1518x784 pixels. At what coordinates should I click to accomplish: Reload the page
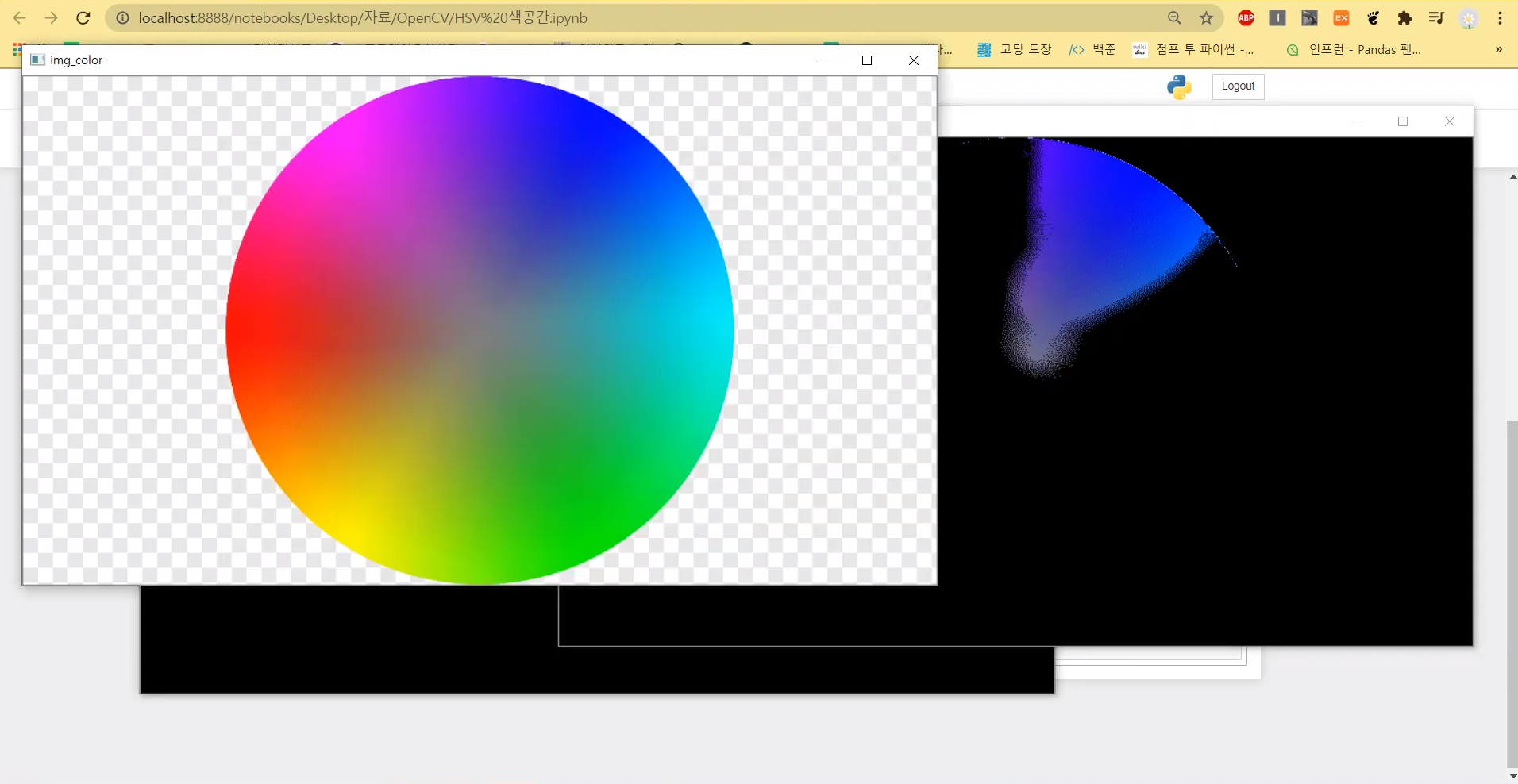(83, 18)
